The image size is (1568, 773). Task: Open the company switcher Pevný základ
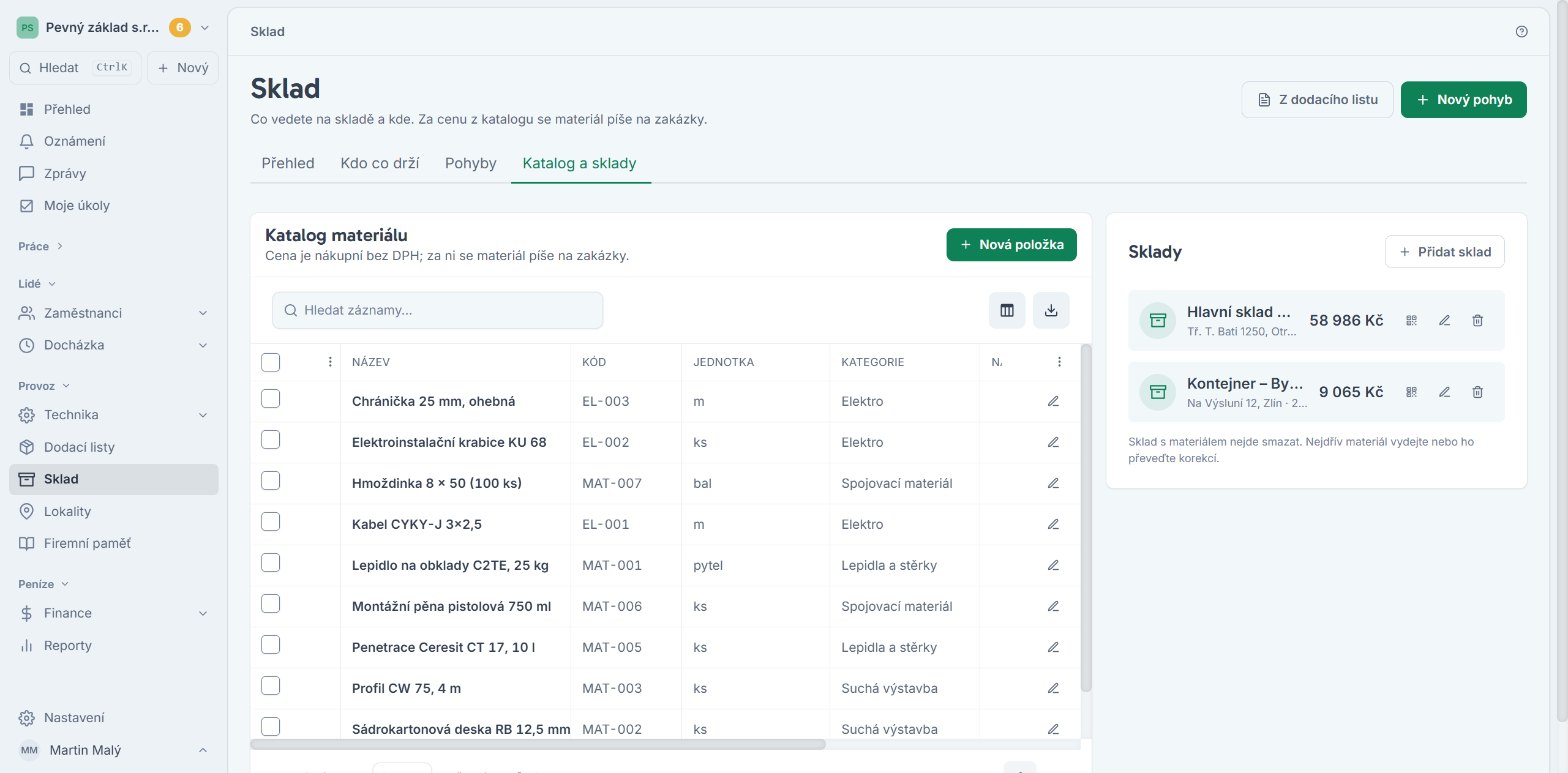[x=114, y=28]
